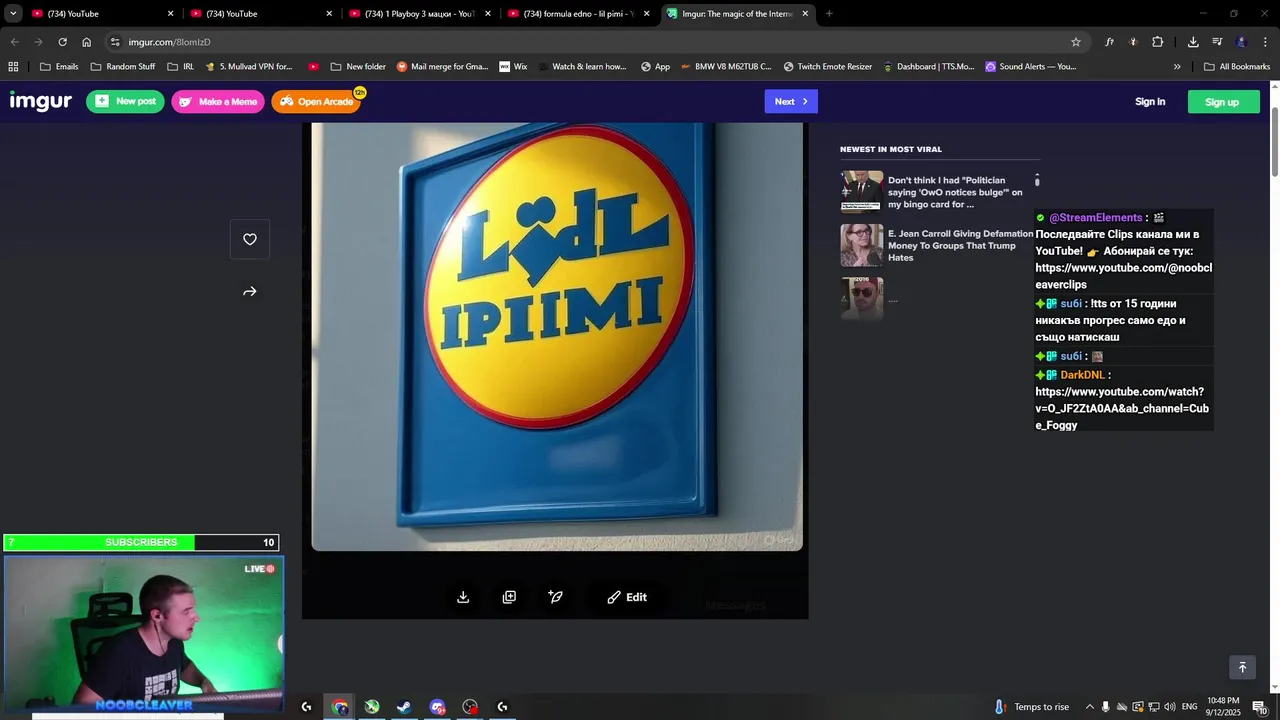The image size is (1280, 720).
Task: Open the All Bookmarks folder
Action: click(1237, 67)
